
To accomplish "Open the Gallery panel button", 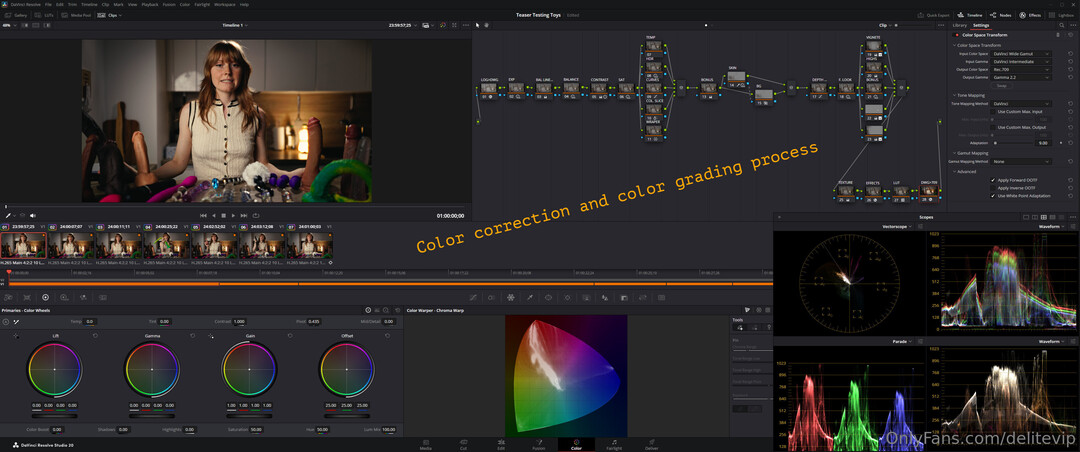I will [17, 15].
